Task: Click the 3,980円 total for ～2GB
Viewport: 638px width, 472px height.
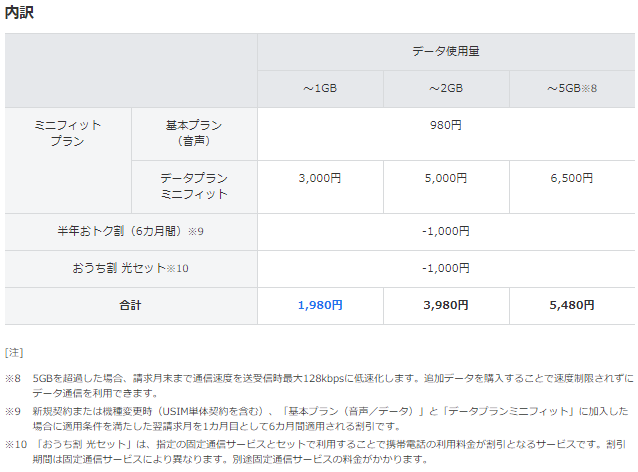Action: pos(446,305)
